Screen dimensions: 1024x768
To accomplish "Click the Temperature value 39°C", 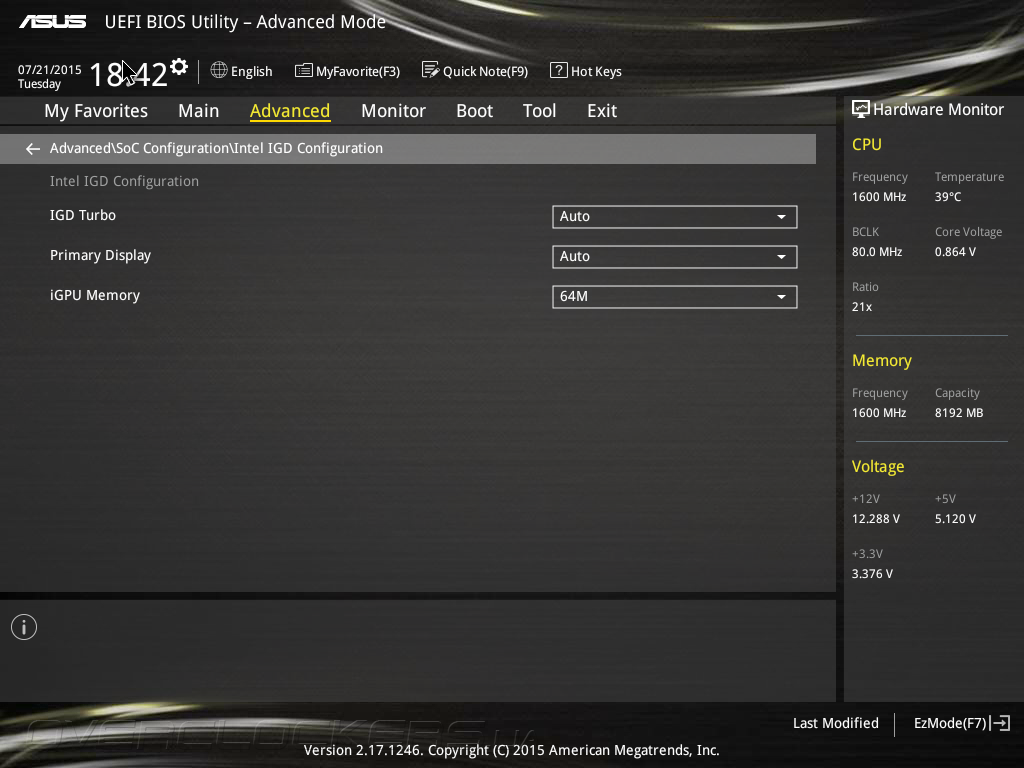I will (x=948, y=197).
